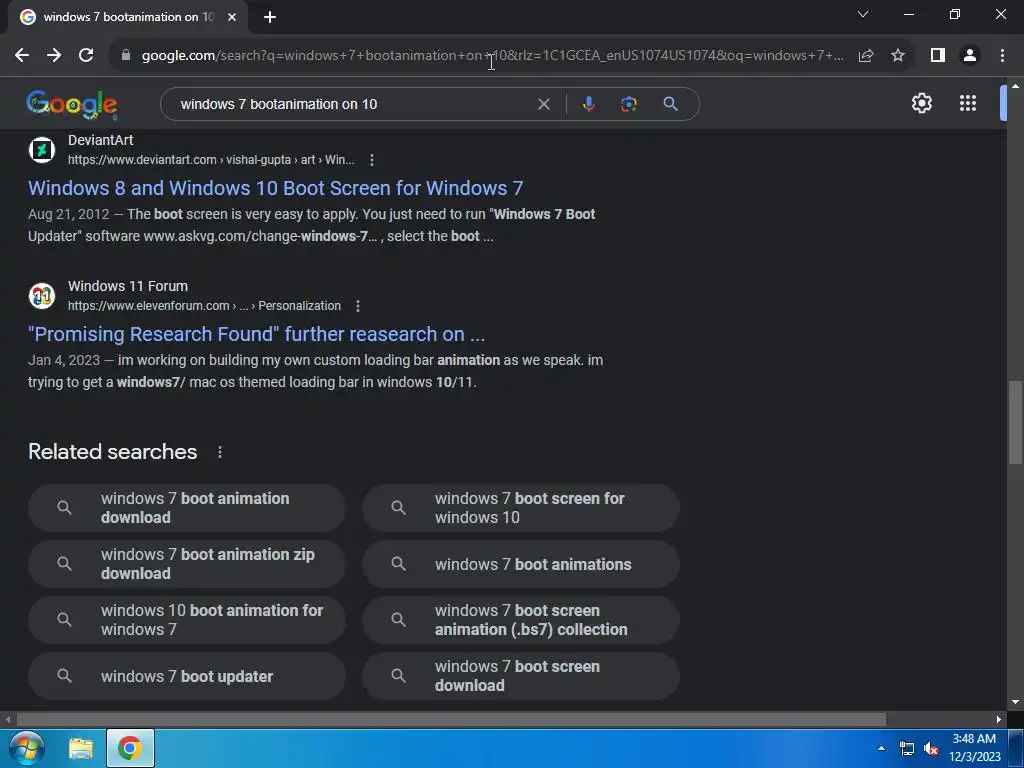1024x768 pixels.
Task: Click the vertical scrollbar thumb
Action: pos(1015,423)
